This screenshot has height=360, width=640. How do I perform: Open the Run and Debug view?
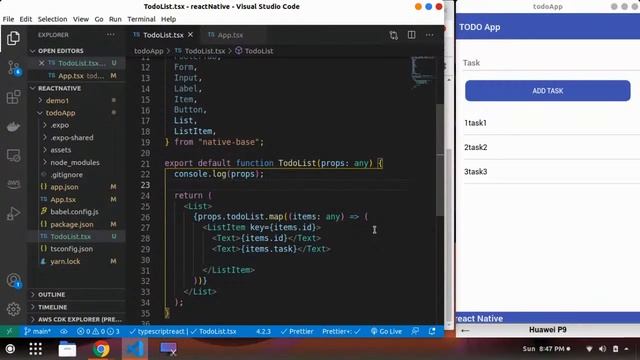(13, 213)
